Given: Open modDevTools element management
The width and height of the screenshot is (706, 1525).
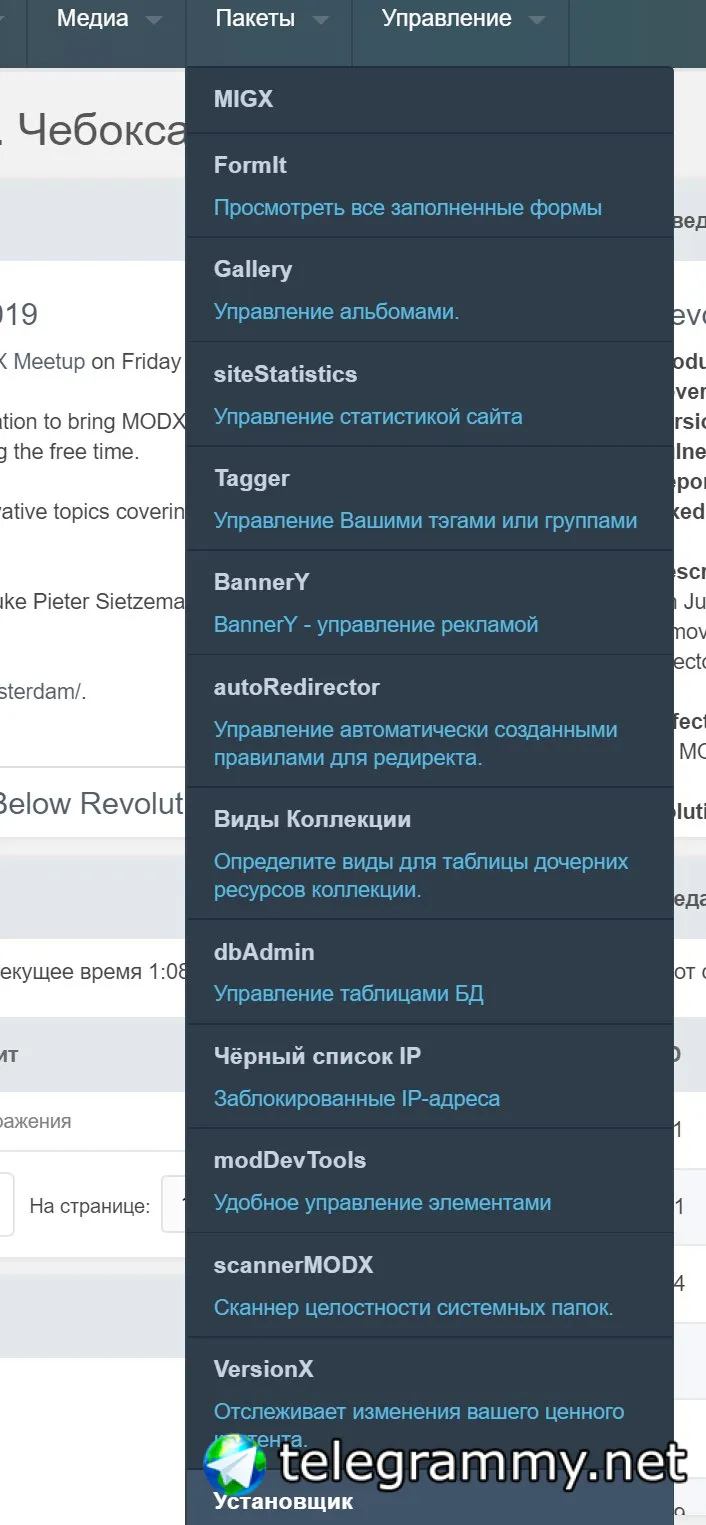Looking at the screenshot, I should click(429, 1180).
